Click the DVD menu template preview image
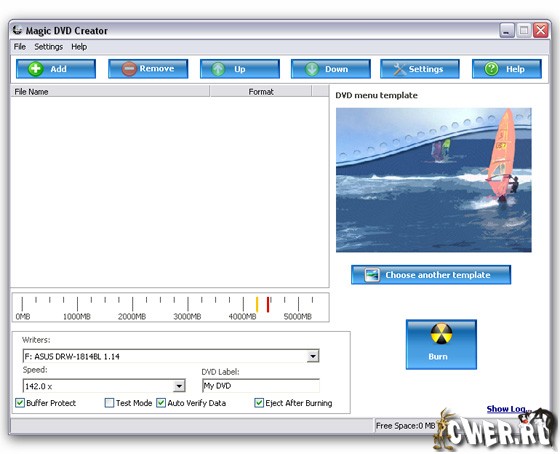Image resolution: width=560 pixels, height=454 pixels. 434,180
